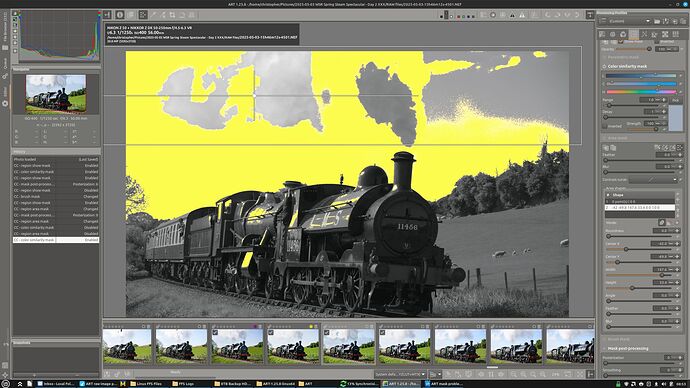
Task: Select the crop tool in the toolbar
Action: [x=172, y=15]
